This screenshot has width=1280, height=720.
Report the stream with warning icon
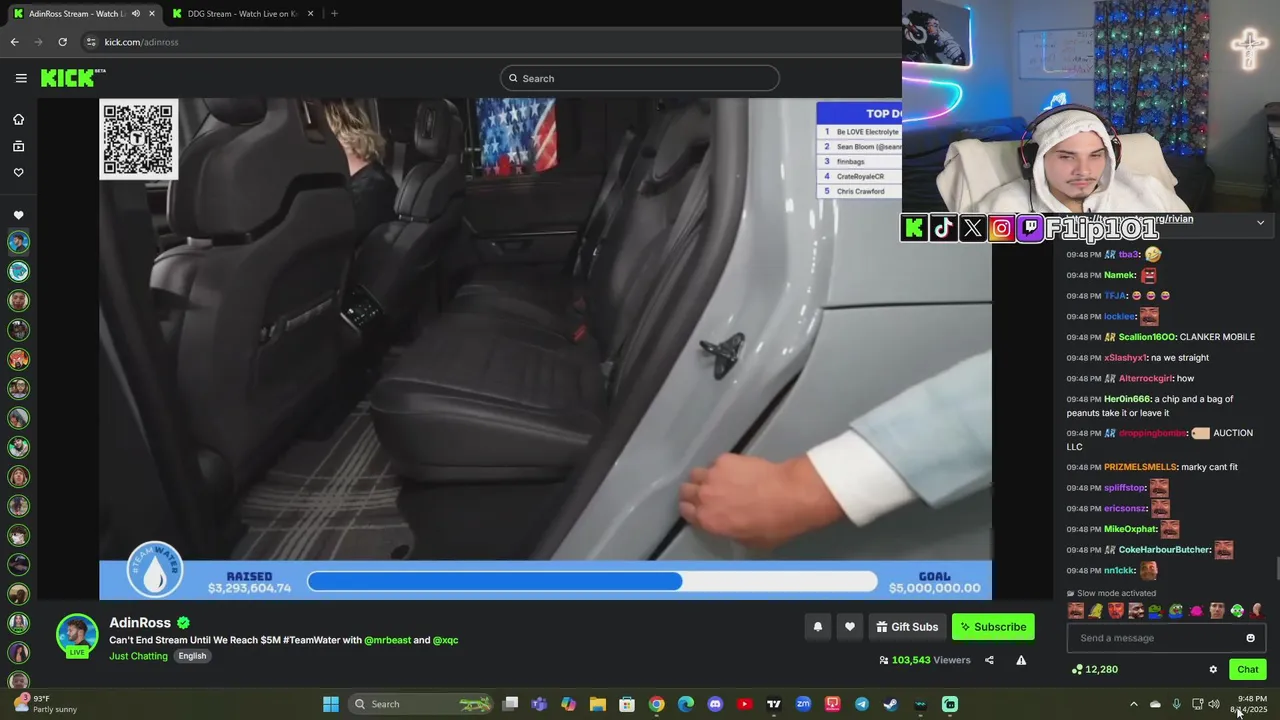[x=1021, y=660]
